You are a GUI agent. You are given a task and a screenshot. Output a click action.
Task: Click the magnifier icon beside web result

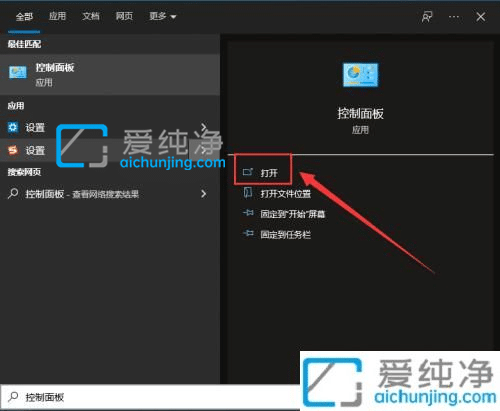pos(13,193)
